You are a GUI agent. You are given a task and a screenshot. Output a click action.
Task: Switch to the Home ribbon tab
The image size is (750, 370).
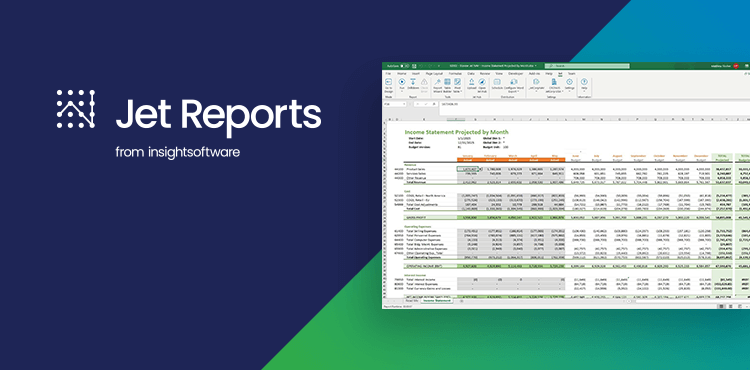click(401, 74)
